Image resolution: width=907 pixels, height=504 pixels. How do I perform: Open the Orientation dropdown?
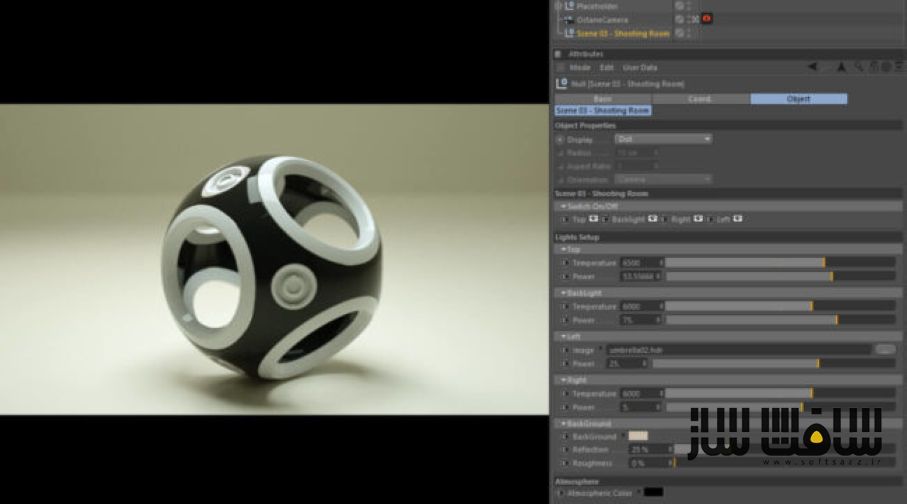663,179
